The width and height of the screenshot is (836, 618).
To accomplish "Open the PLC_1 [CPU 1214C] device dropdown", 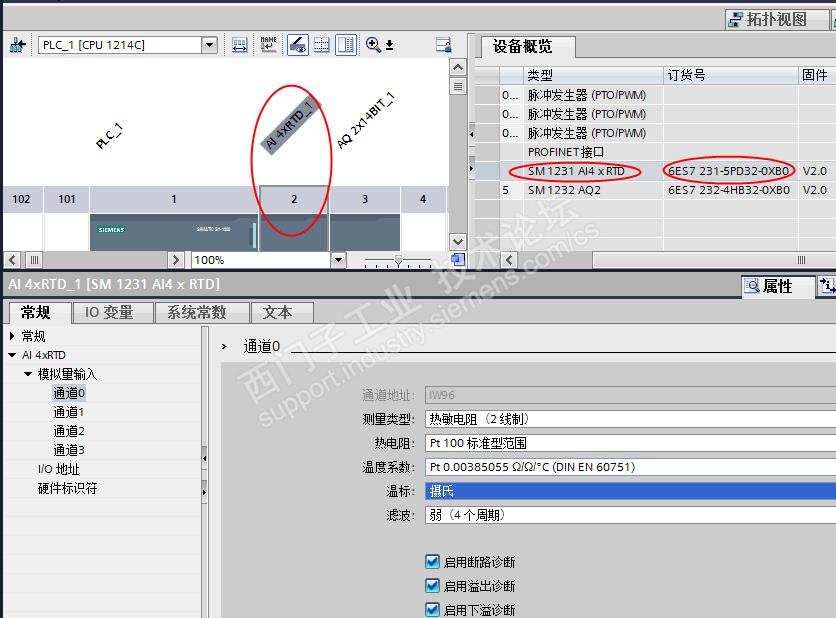I will coord(210,45).
